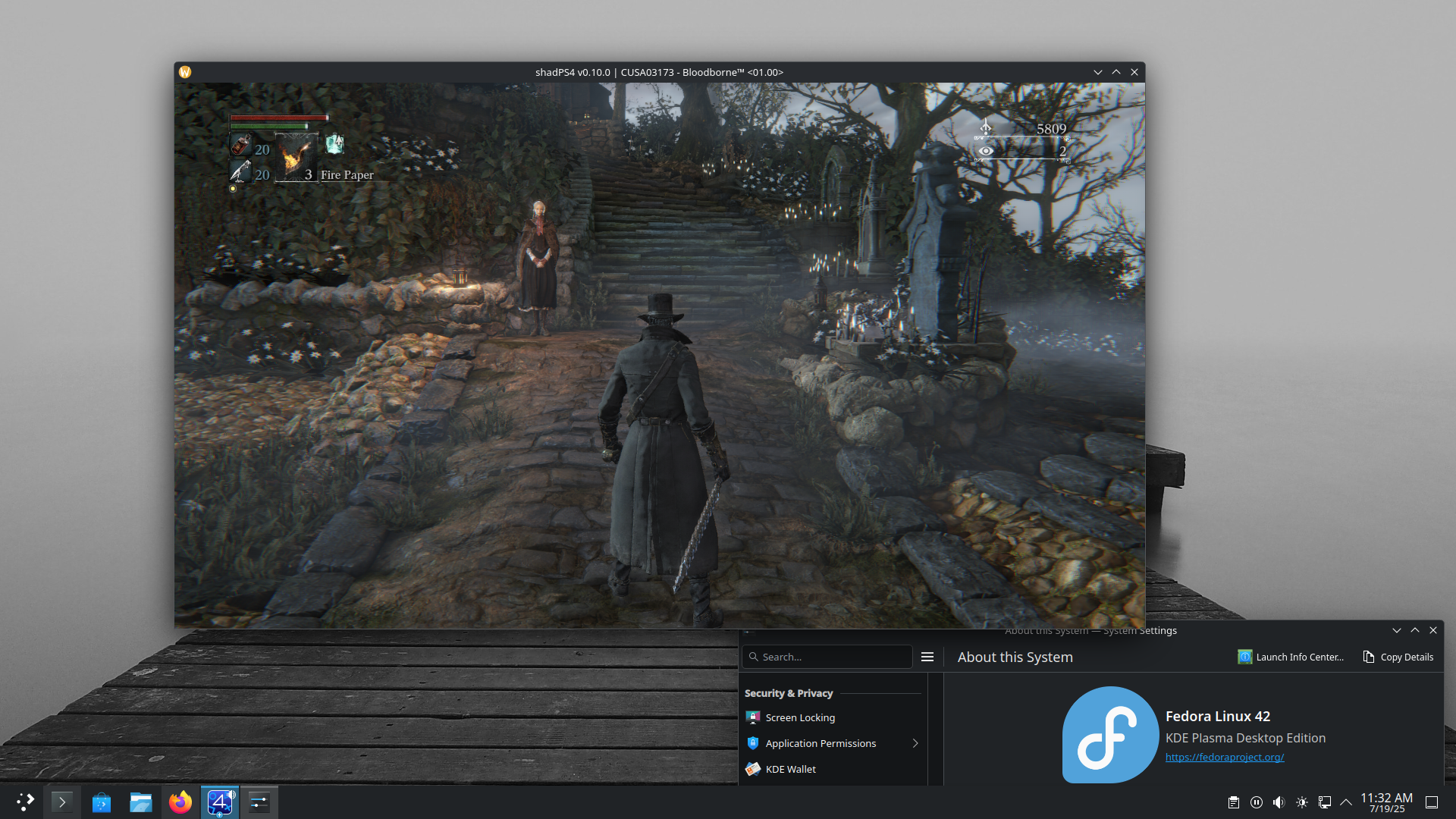Click the Plain Doll character
The height and width of the screenshot is (819, 1456).
point(539,267)
